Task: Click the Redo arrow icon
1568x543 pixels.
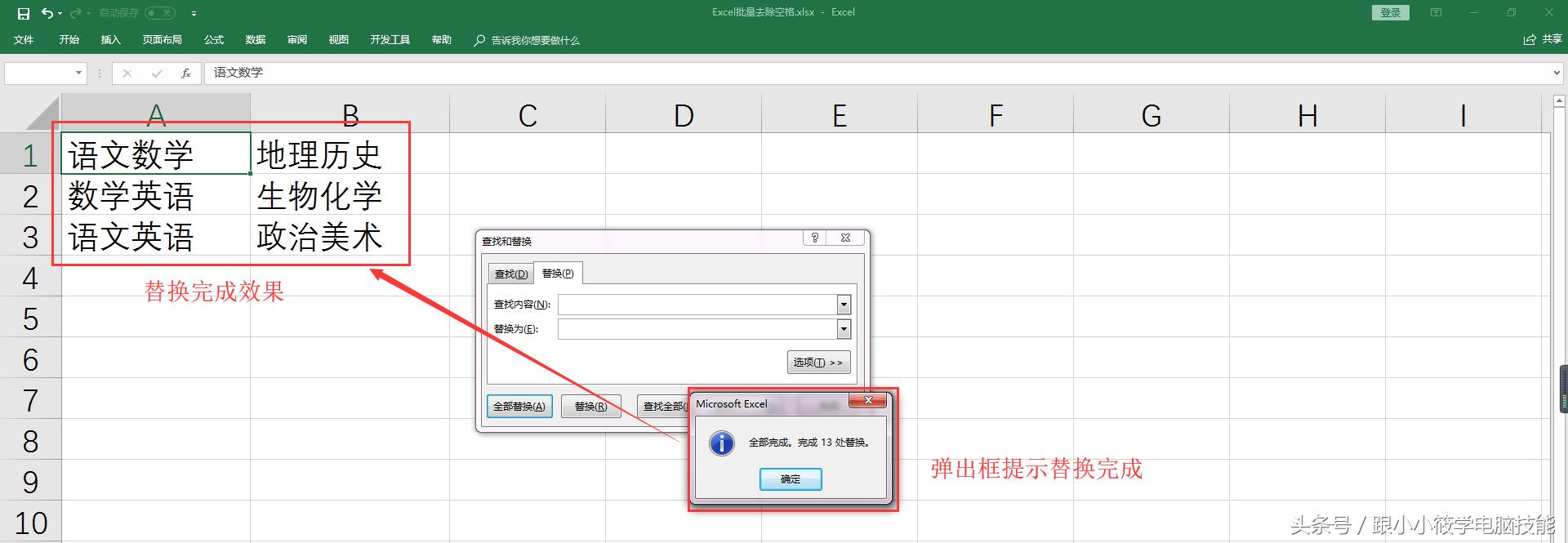Action: 75,13
